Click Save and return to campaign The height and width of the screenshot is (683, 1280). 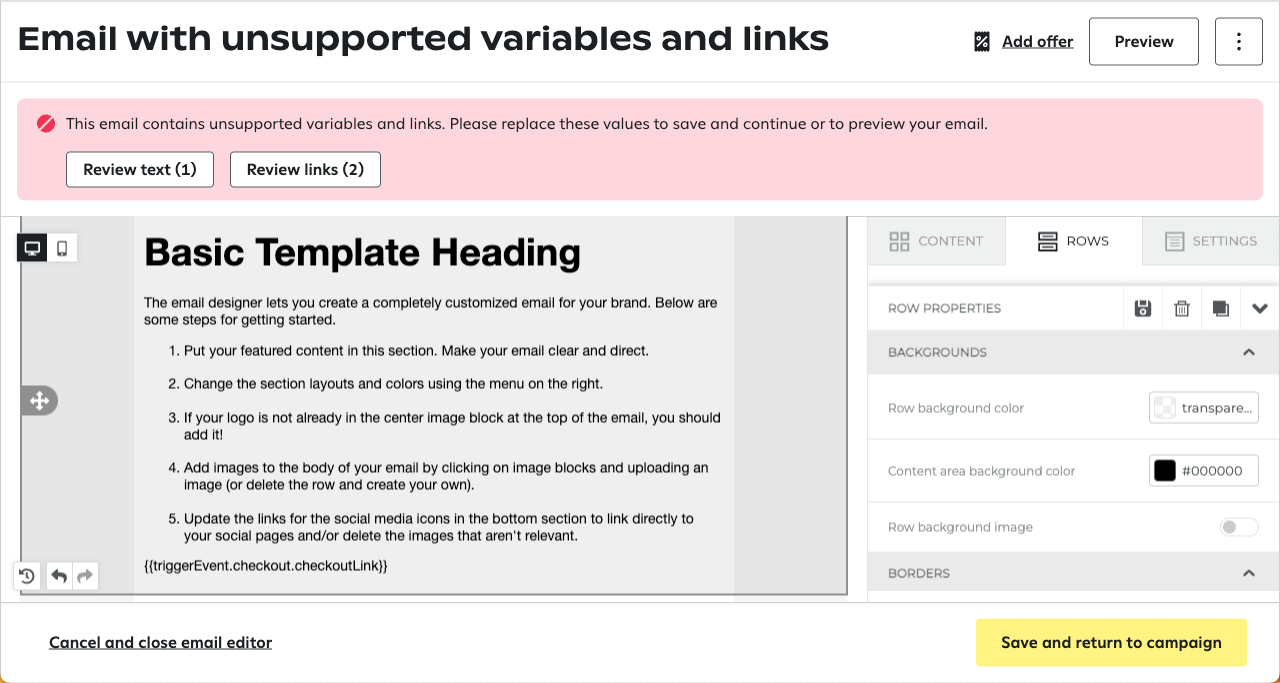(x=1111, y=642)
